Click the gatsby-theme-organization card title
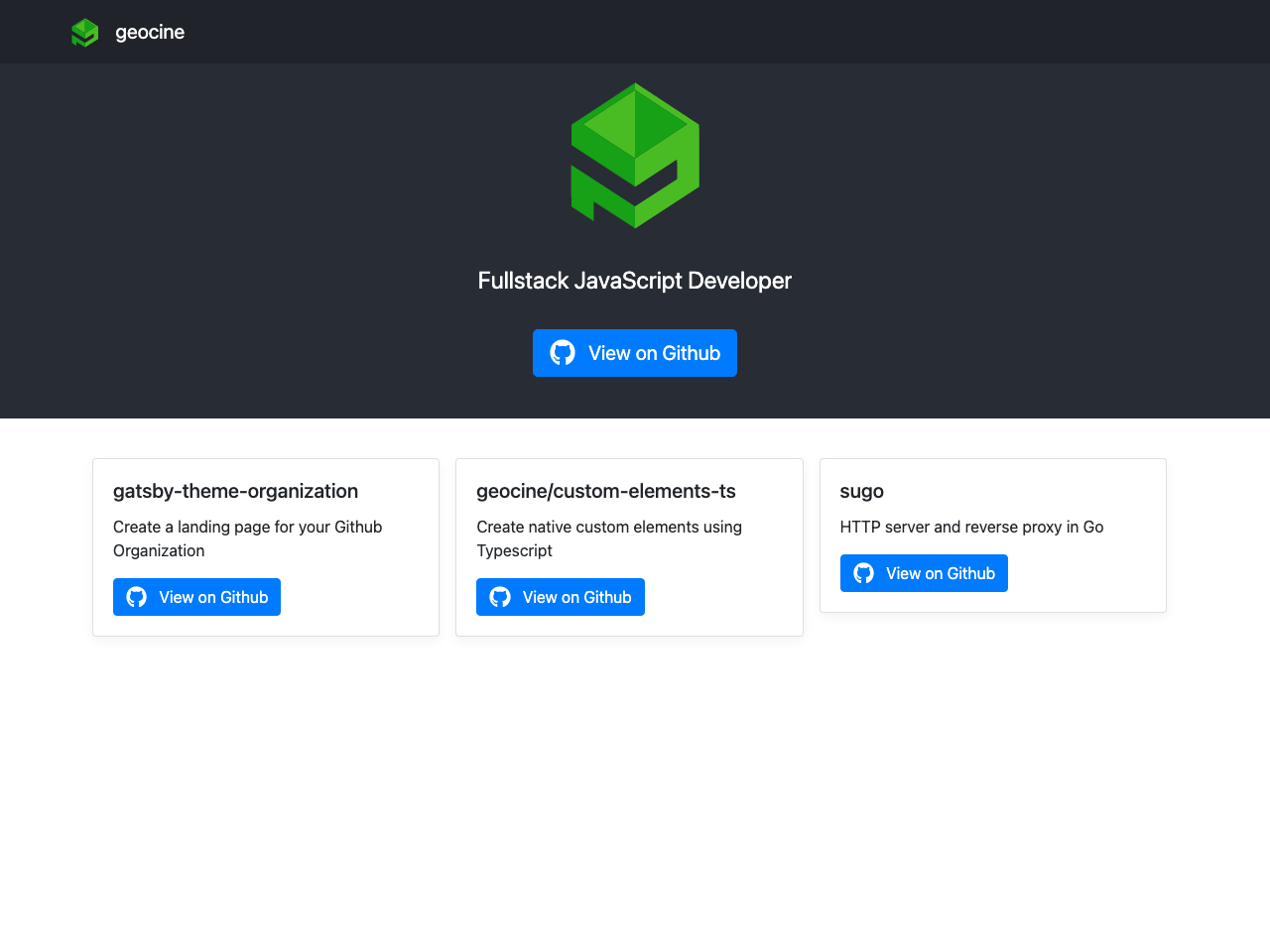Screen dimensions: 1270x952 (235, 491)
